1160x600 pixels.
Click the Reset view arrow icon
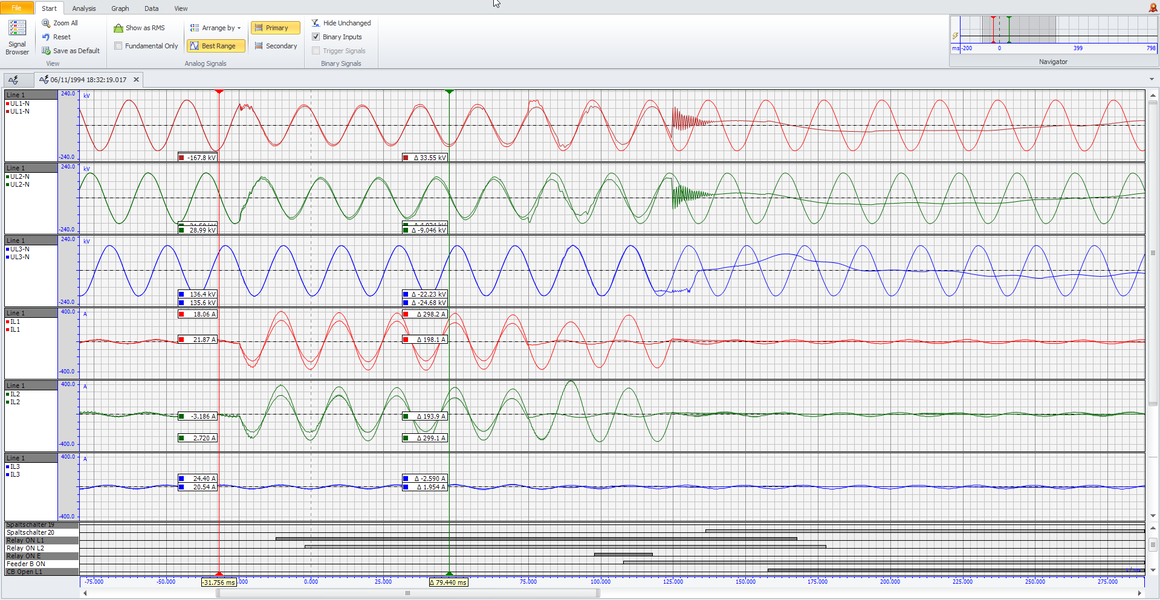click(x=46, y=37)
